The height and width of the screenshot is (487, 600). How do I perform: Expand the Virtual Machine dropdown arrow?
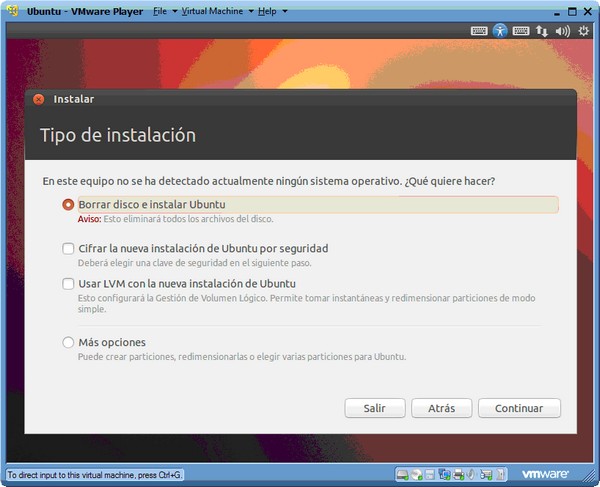[x=251, y=11]
